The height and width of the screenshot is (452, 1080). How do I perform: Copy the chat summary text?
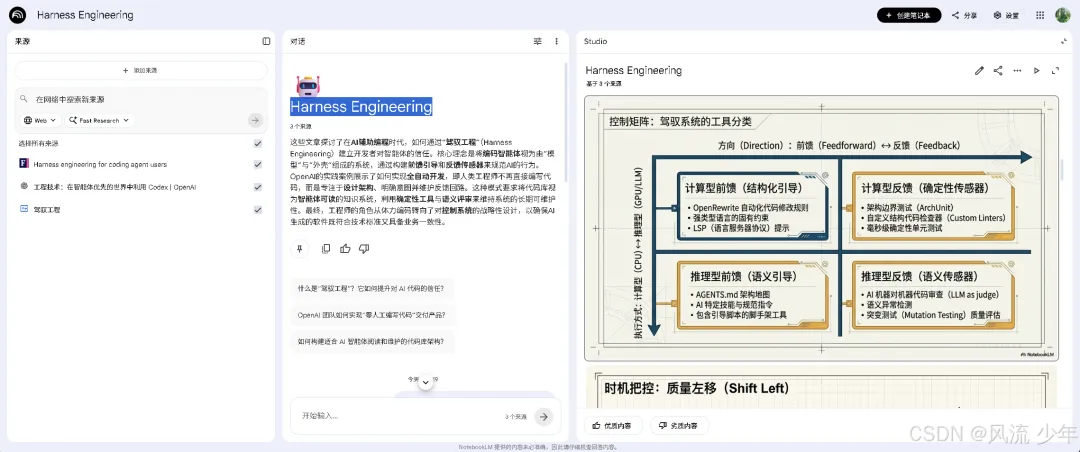tap(326, 249)
